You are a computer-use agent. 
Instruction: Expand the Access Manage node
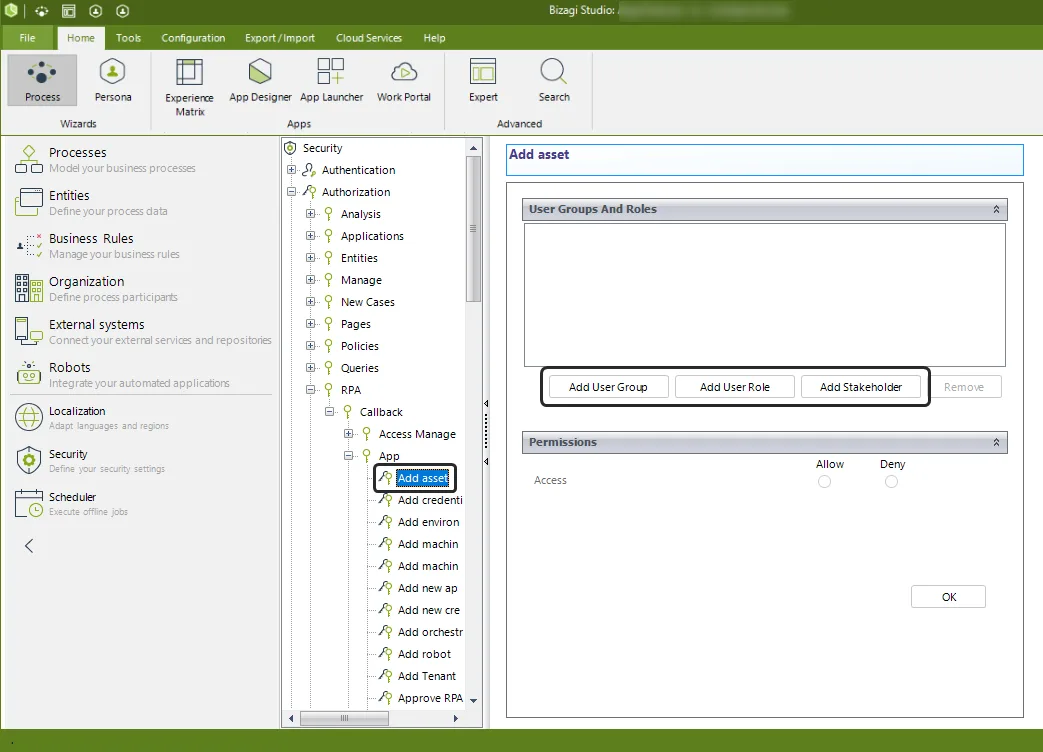pos(349,434)
